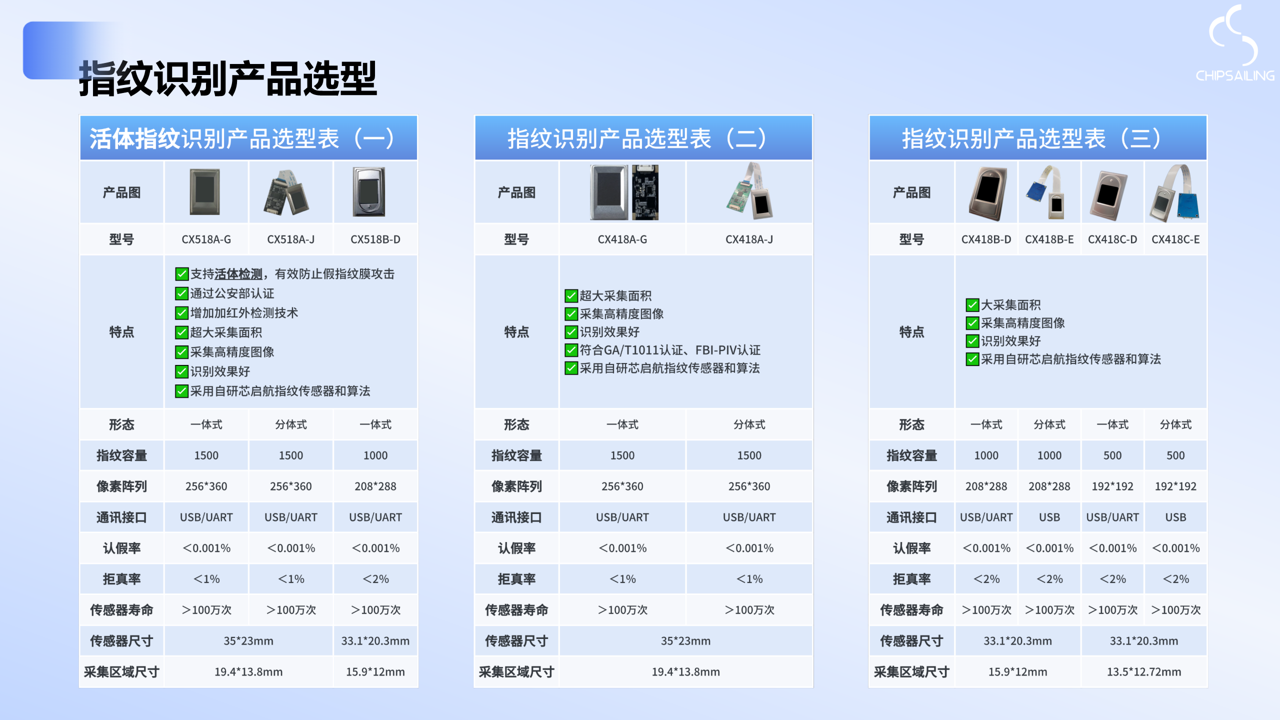Click the check beside 采用自研芯启航 in table (三)
The image size is (1280, 720).
pos(972,359)
